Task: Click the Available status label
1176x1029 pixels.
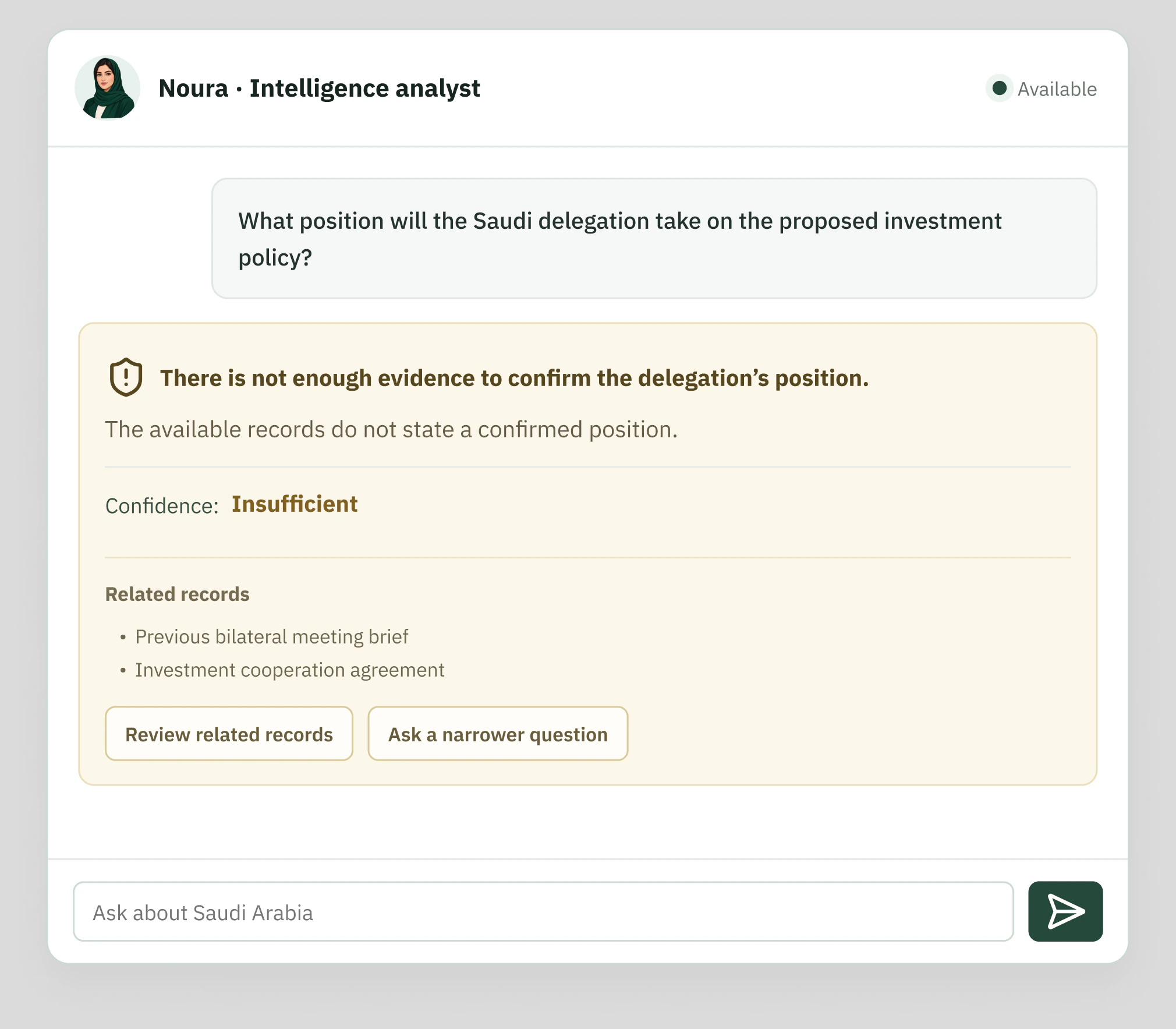Action: pos(1057,89)
